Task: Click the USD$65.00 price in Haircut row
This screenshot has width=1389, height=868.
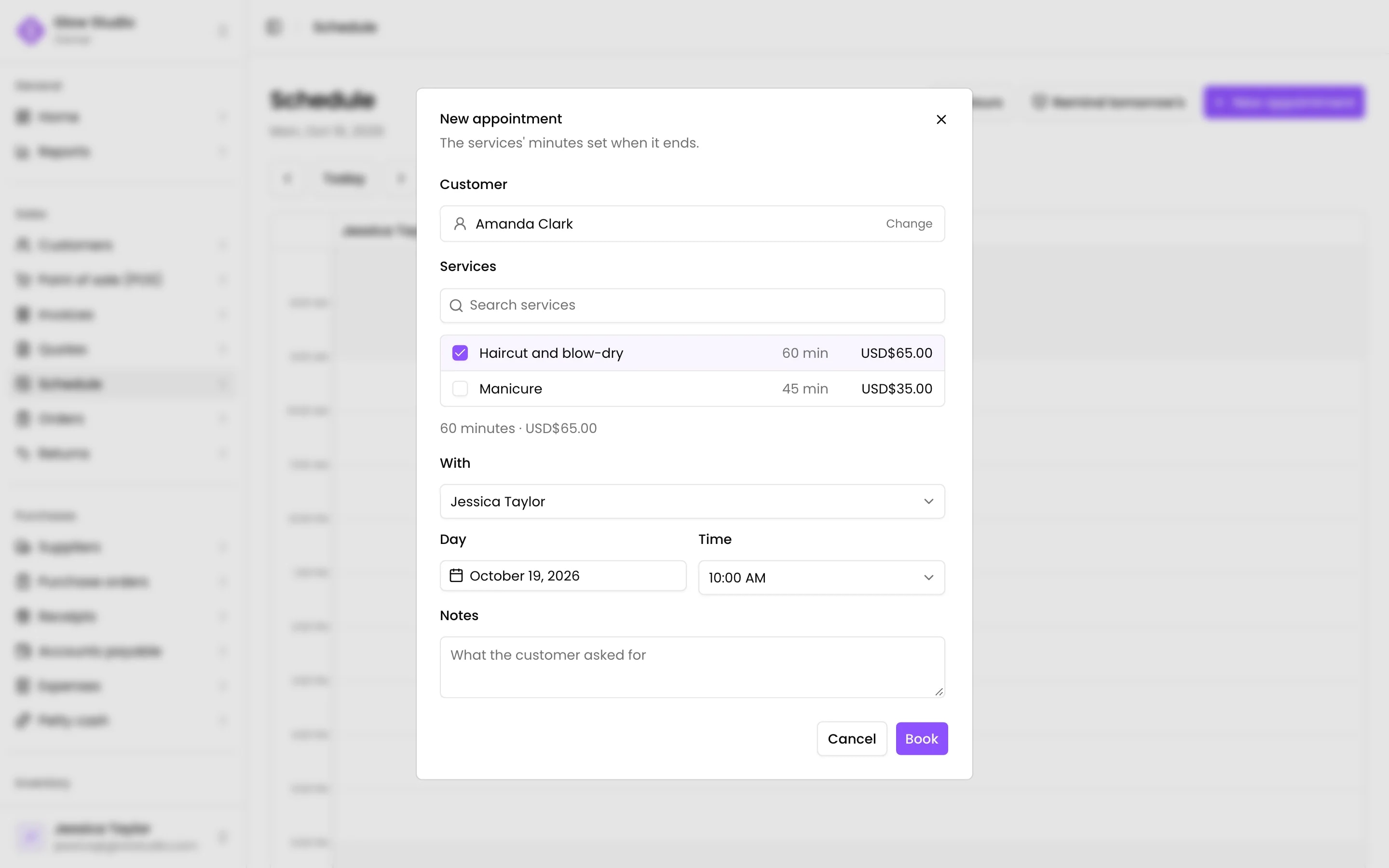Action: pos(897,353)
